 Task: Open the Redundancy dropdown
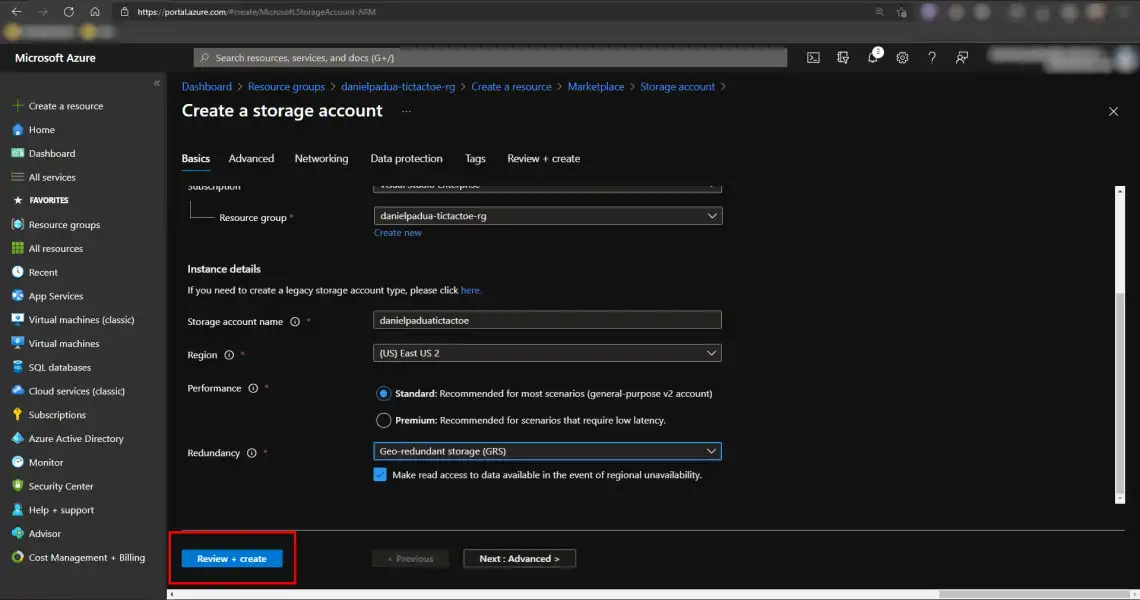[547, 451]
